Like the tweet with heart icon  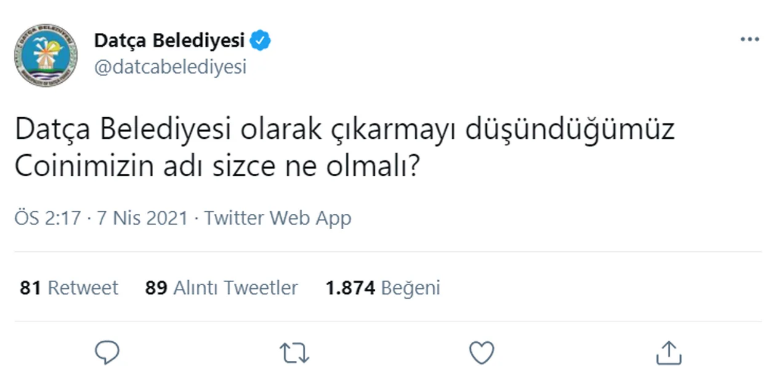481,353
